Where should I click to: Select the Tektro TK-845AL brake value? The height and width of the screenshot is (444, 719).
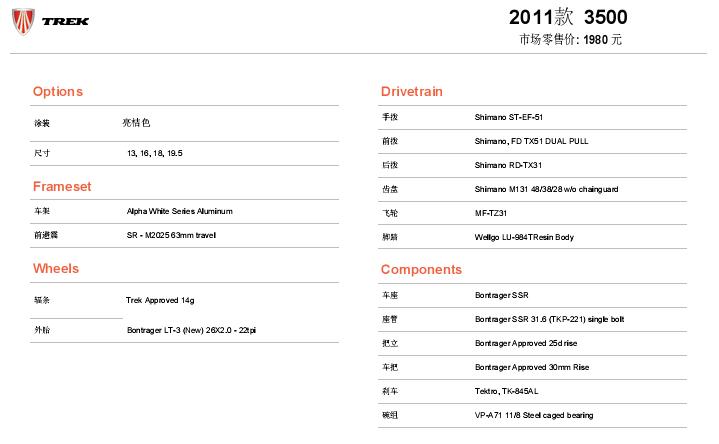507,391
